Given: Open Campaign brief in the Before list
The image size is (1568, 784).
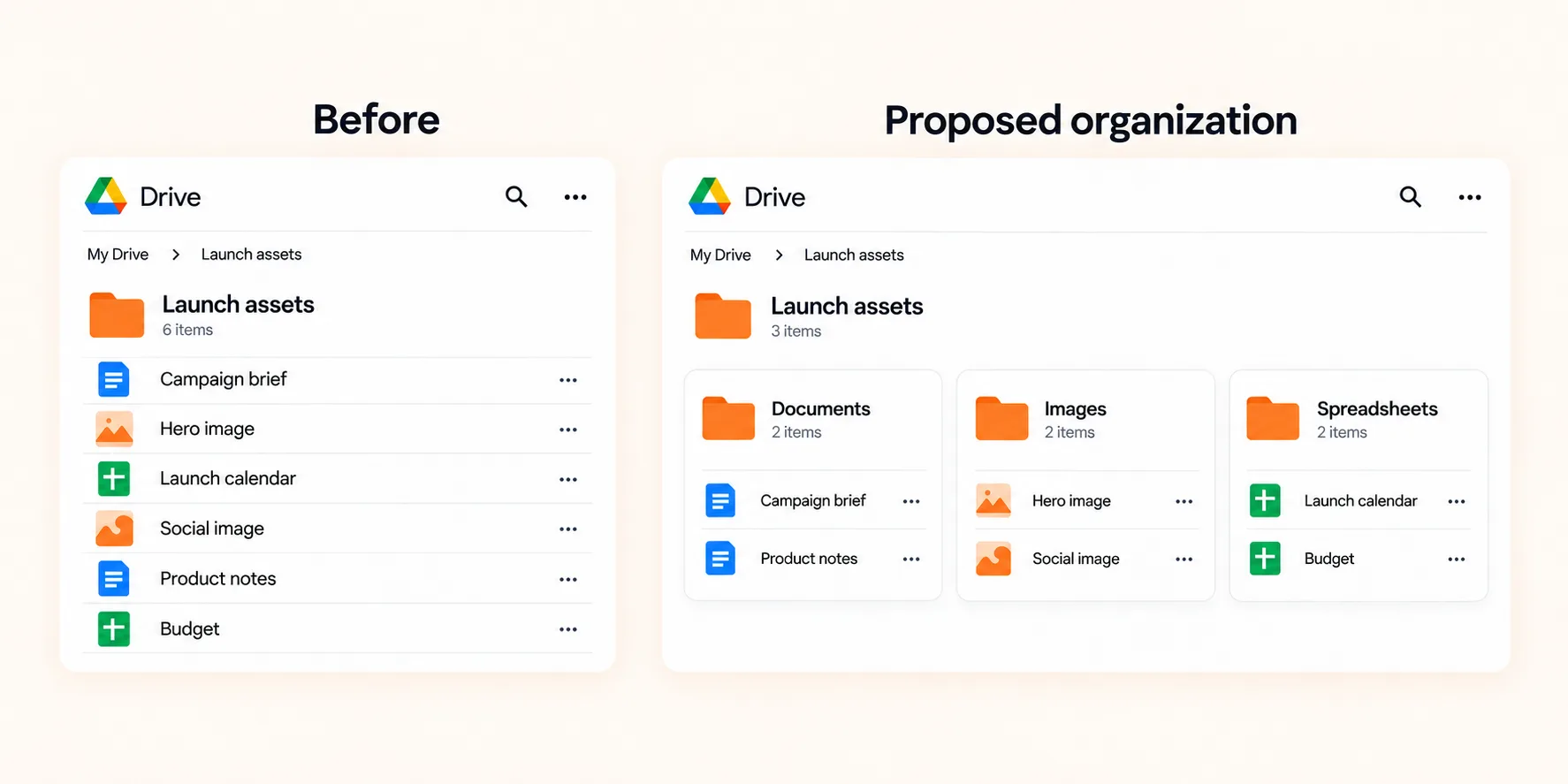Looking at the screenshot, I should 224,379.
